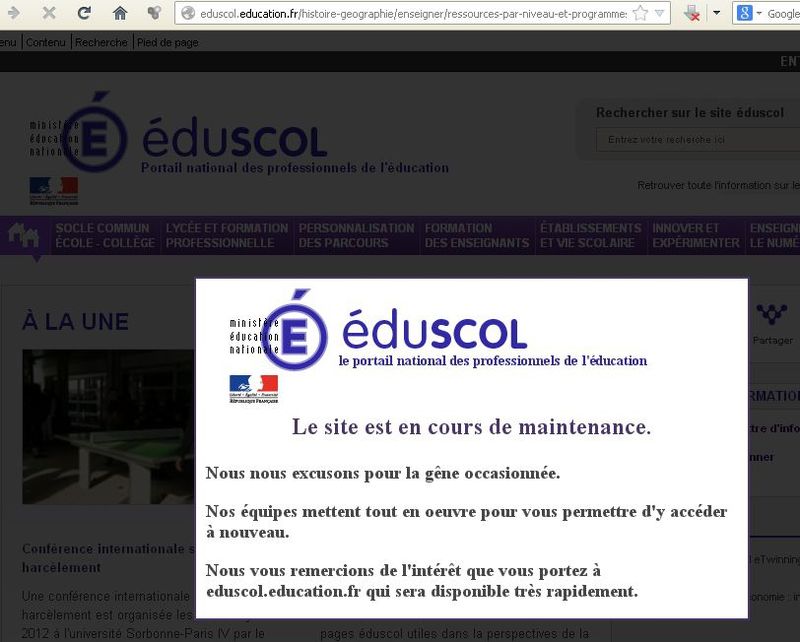Open the home icon in purple menu
The width and height of the screenshot is (800, 642).
(24, 235)
